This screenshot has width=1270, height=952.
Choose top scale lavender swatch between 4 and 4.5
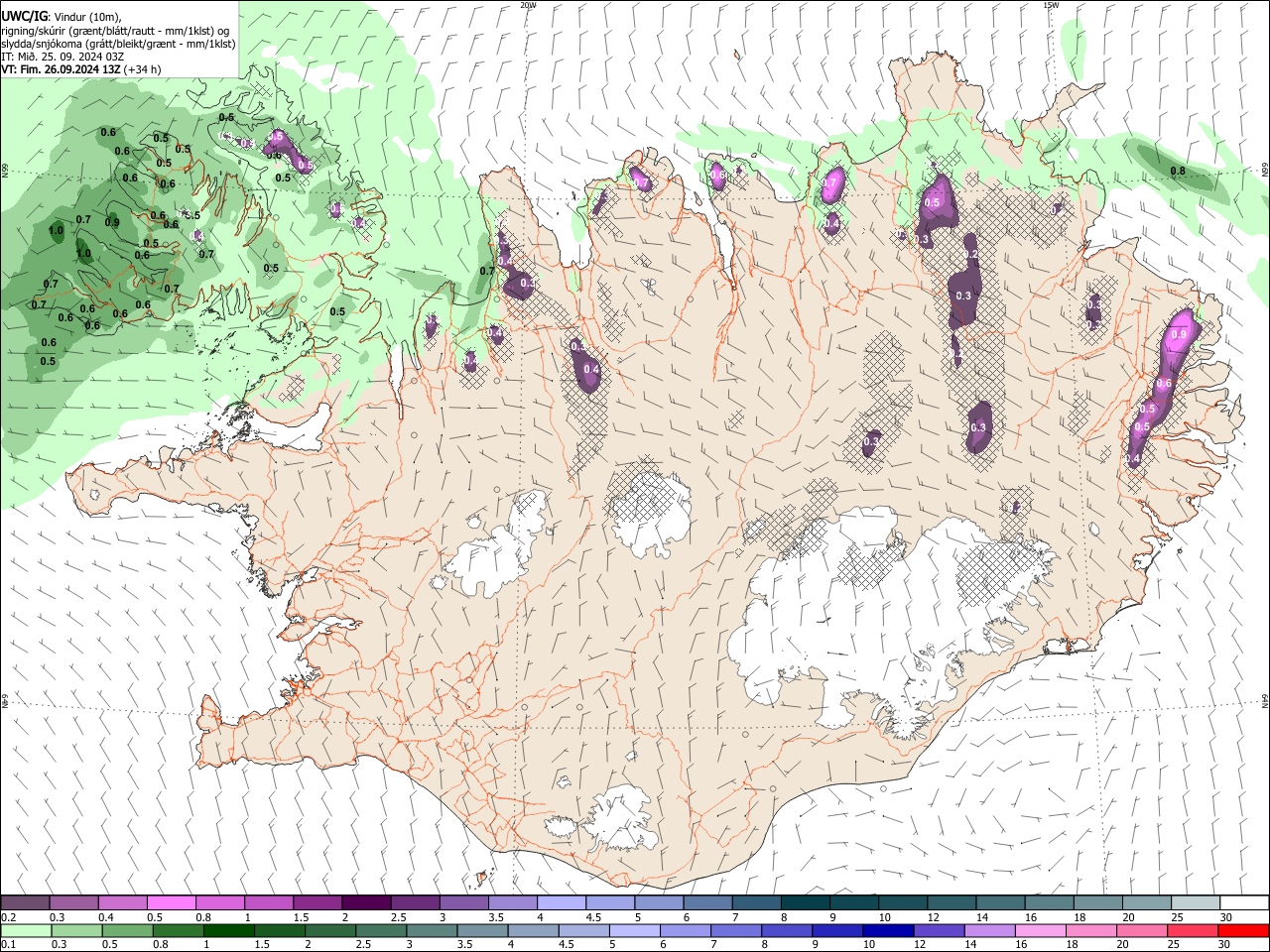click(562, 902)
